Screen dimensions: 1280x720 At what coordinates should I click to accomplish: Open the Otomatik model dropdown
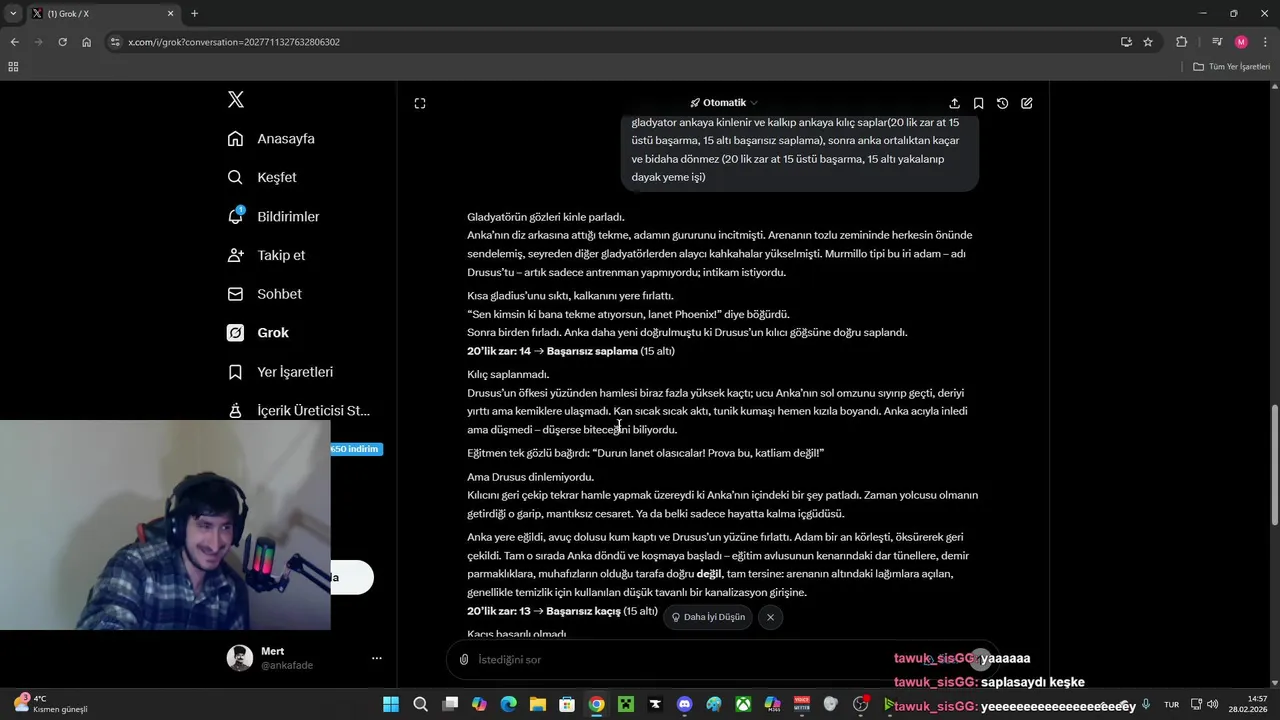point(724,103)
